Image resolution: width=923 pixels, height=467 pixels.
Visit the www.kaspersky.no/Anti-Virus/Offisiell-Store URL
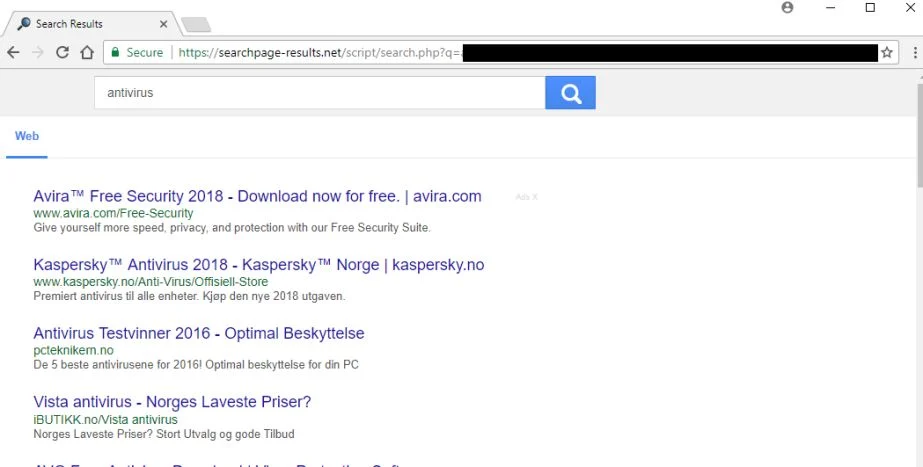pos(151,282)
